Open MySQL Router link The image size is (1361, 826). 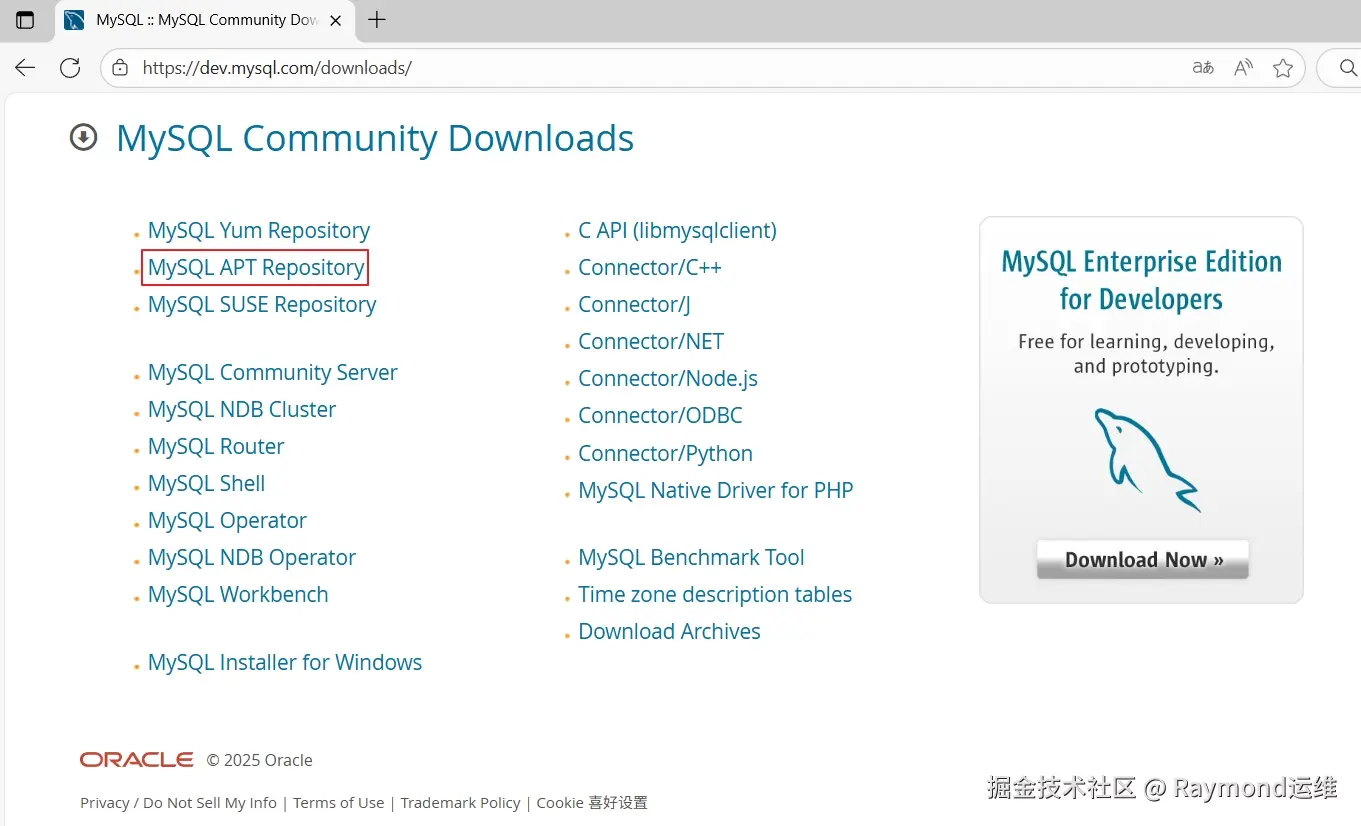coord(216,446)
